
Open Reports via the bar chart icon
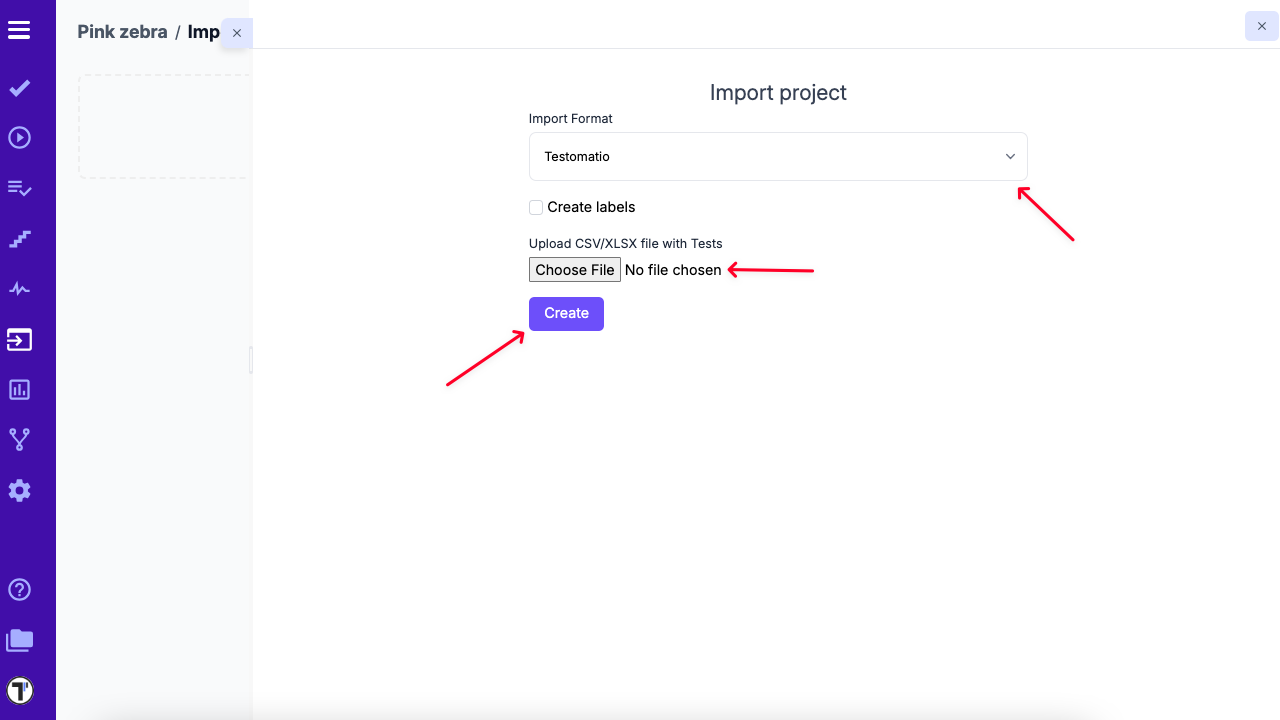coord(19,389)
